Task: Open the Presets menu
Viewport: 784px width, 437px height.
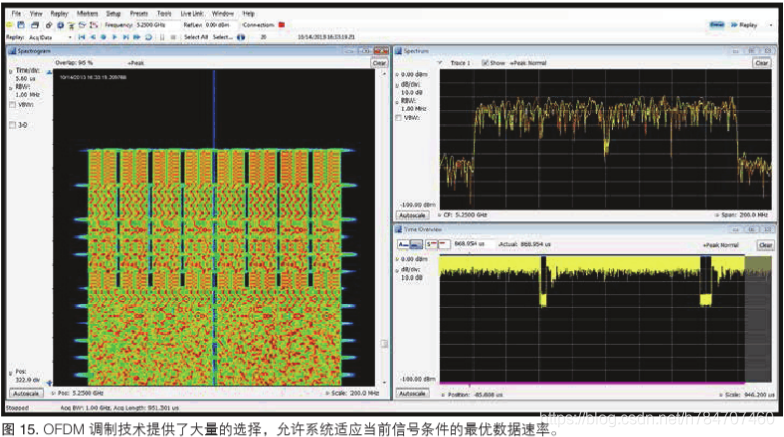Action: click(x=139, y=14)
